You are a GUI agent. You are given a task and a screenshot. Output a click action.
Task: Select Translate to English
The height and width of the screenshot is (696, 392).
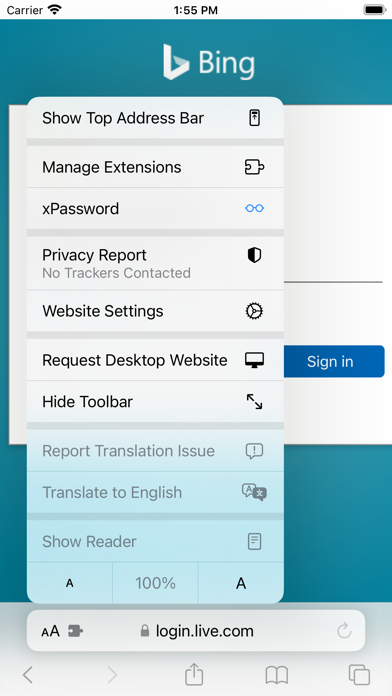click(155, 493)
